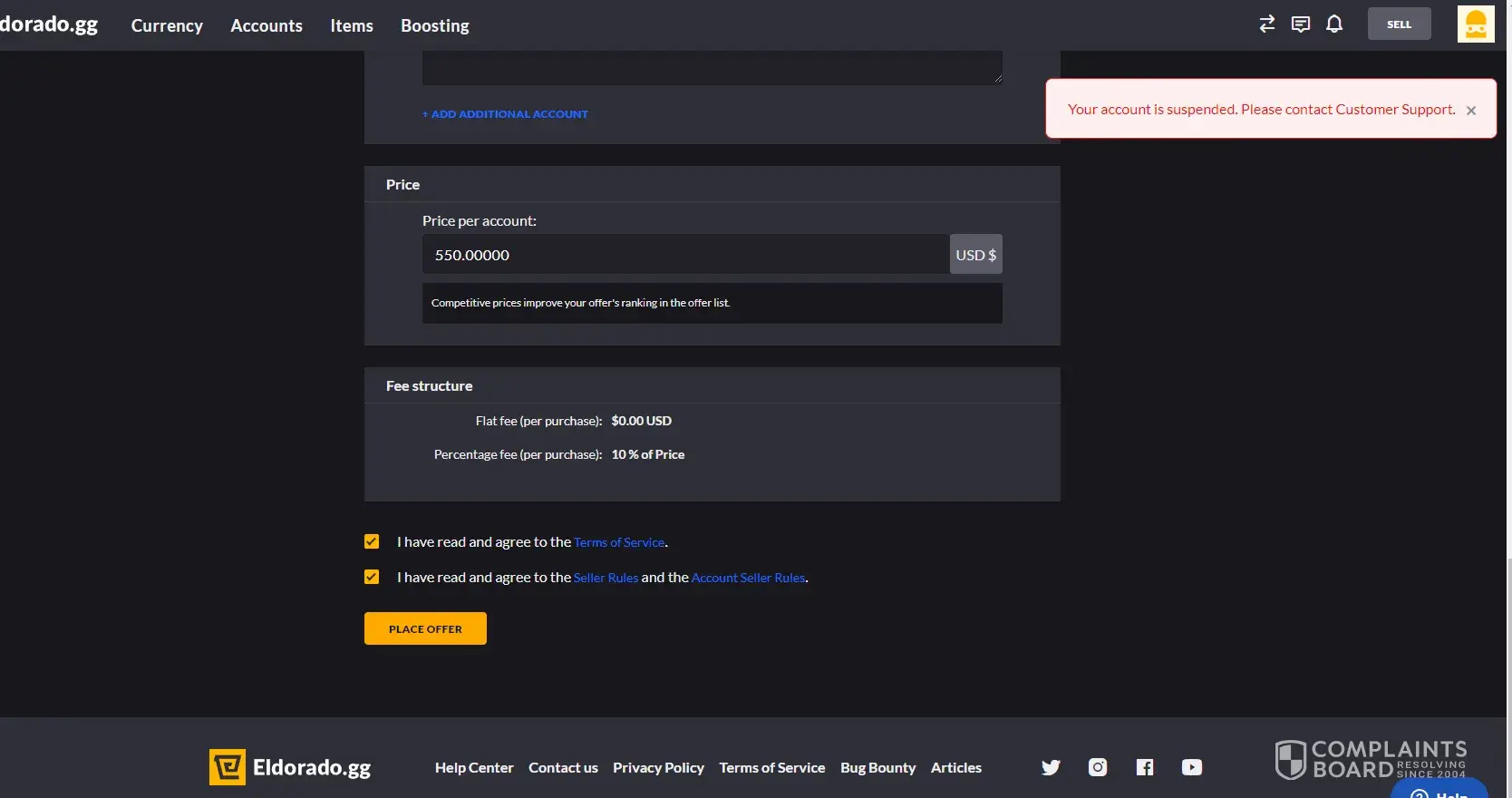Image resolution: width=1512 pixels, height=798 pixels.
Task: Uncheck the Seller Rules agreement checkbox
Action: (372, 577)
